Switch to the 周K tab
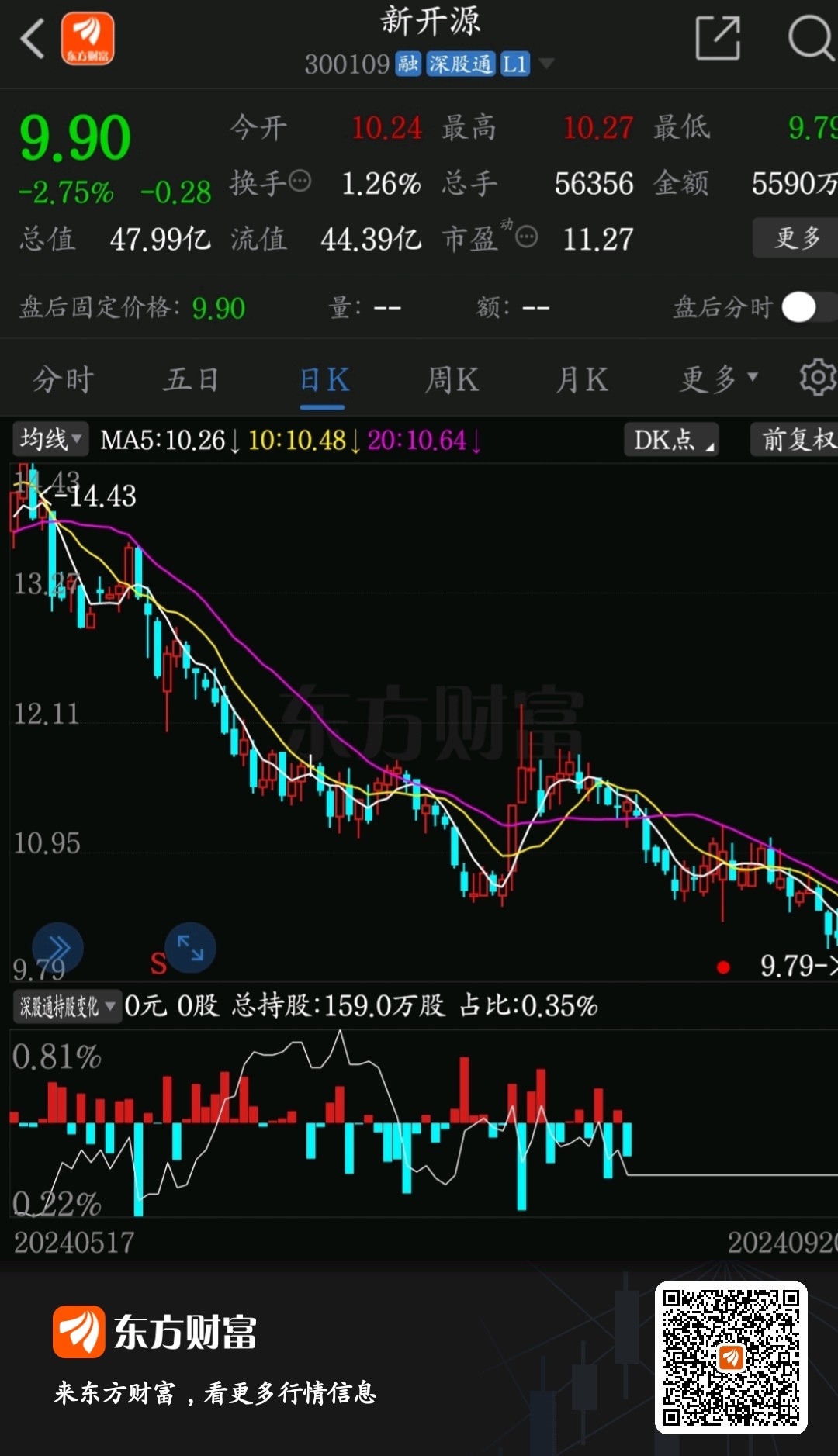Screen dimensions: 838x1456 tap(452, 380)
